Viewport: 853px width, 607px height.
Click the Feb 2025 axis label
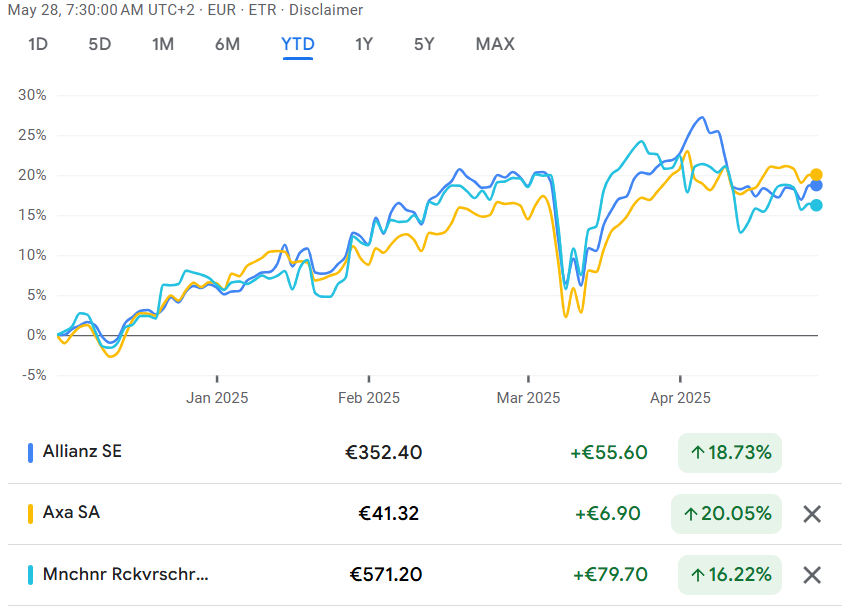point(369,398)
